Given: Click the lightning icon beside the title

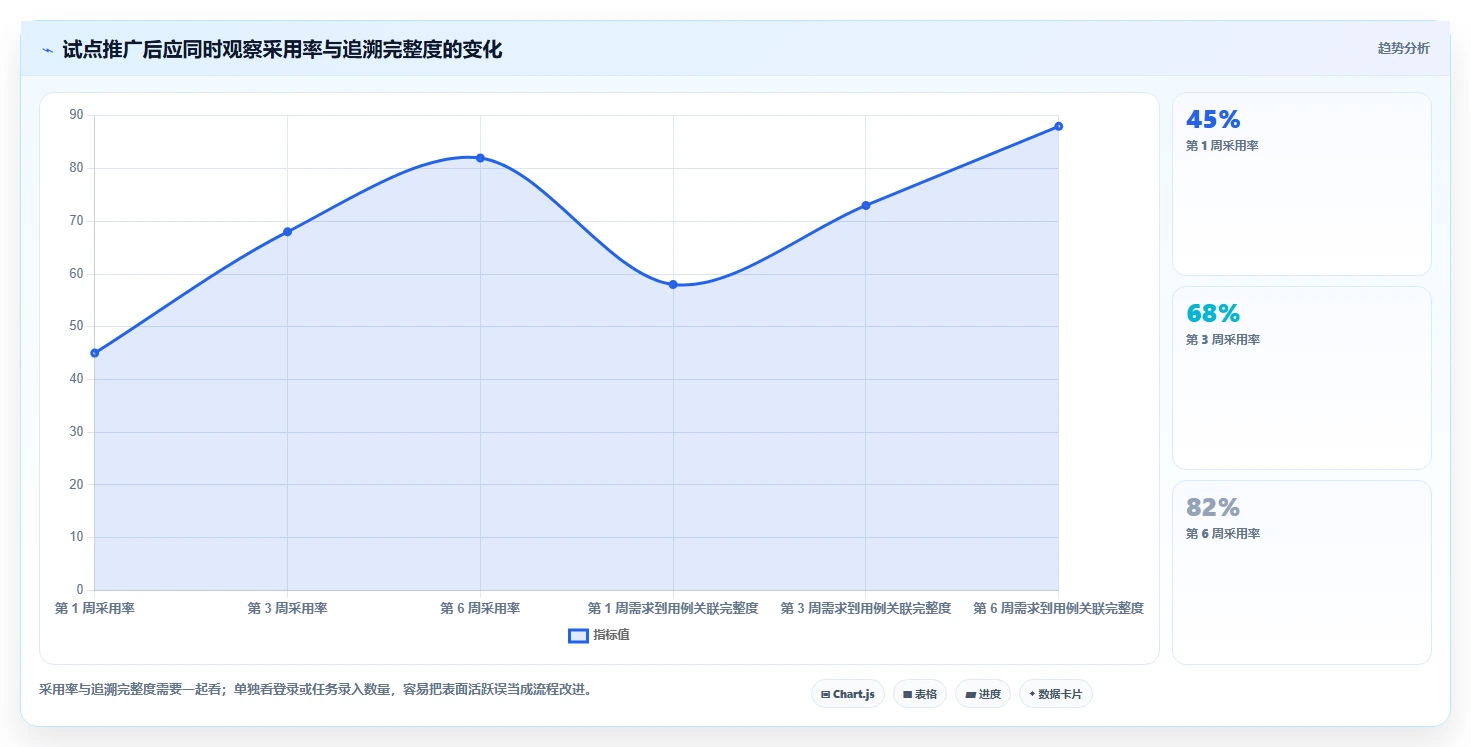Looking at the screenshot, I should pos(47,50).
